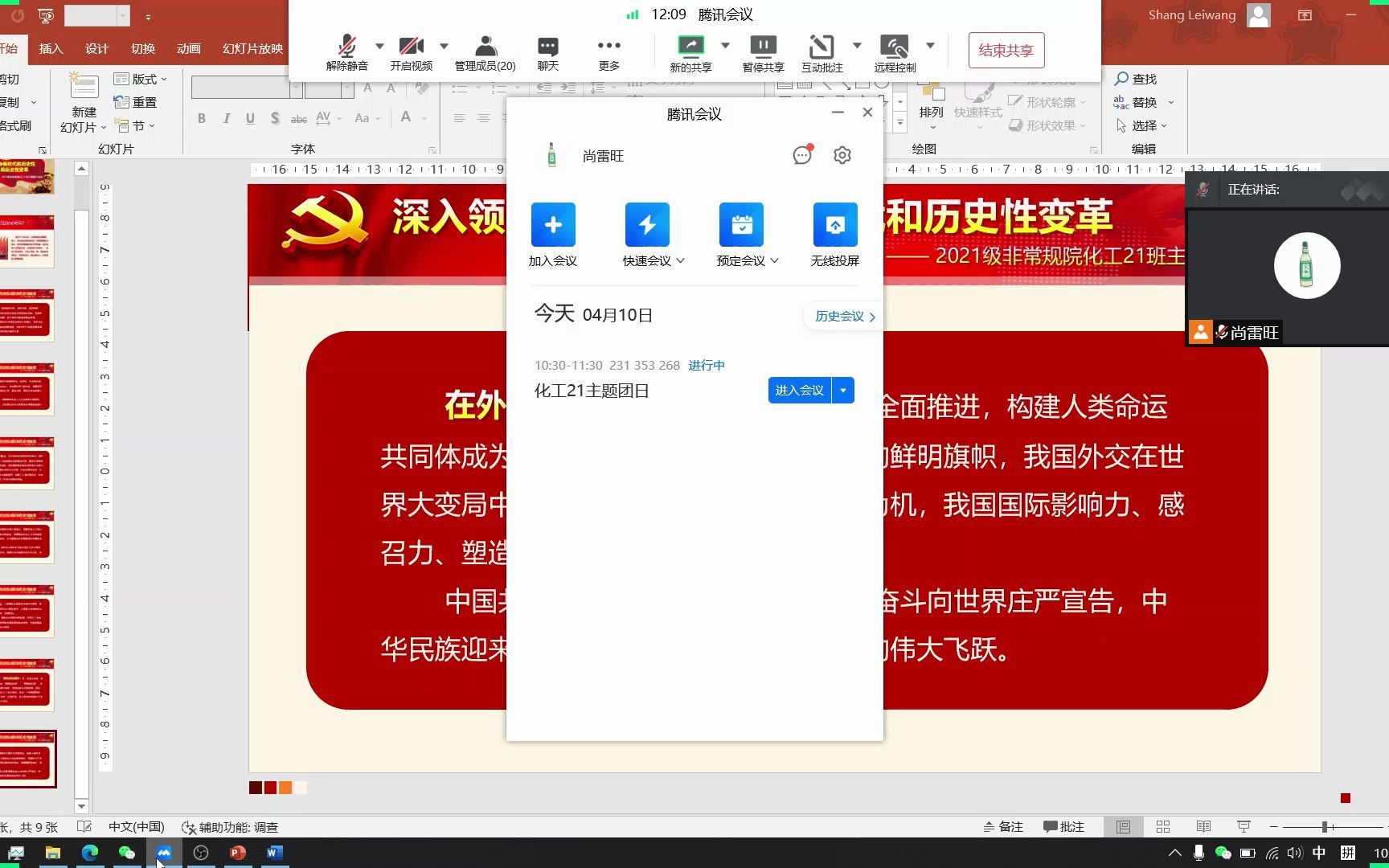Close the Tencent Meeting panel
The image size is (1389, 868).
pyautogui.click(x=867, y=113)
